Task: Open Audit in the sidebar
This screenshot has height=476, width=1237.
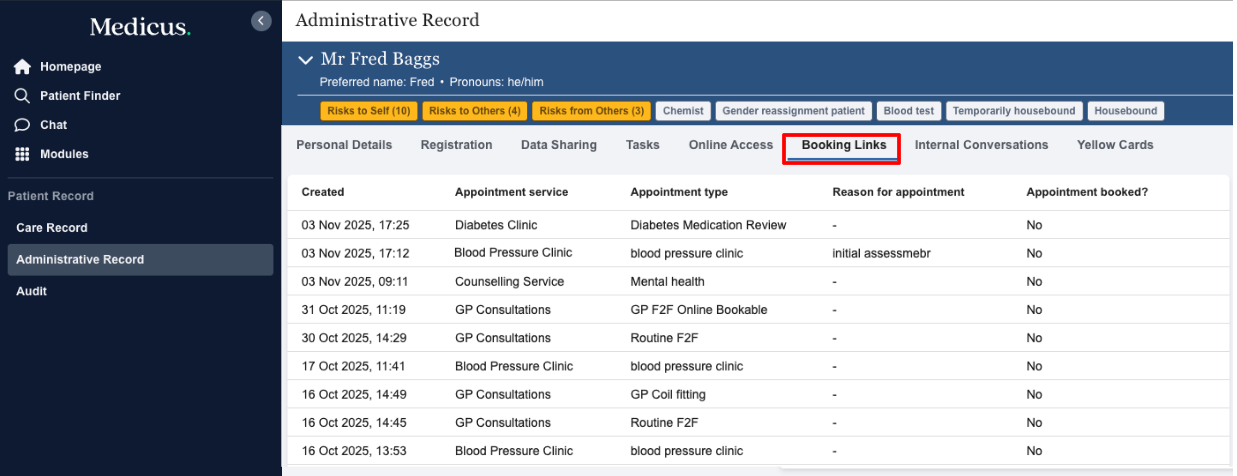Action: coord(31,292)
